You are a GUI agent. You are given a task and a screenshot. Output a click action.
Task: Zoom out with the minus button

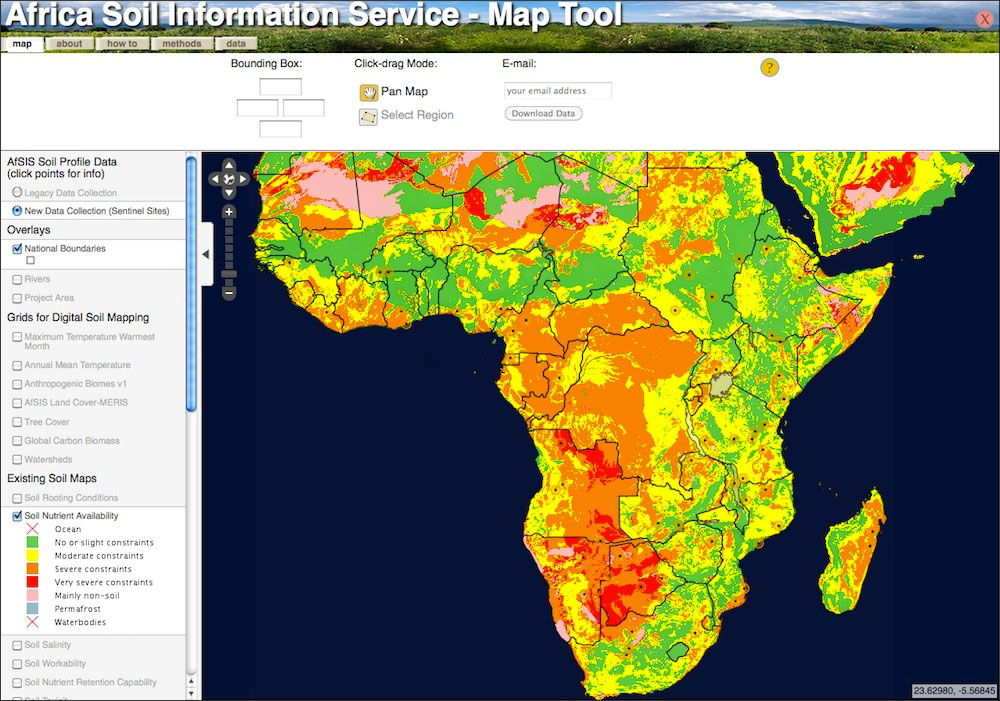tap(229, 294)
